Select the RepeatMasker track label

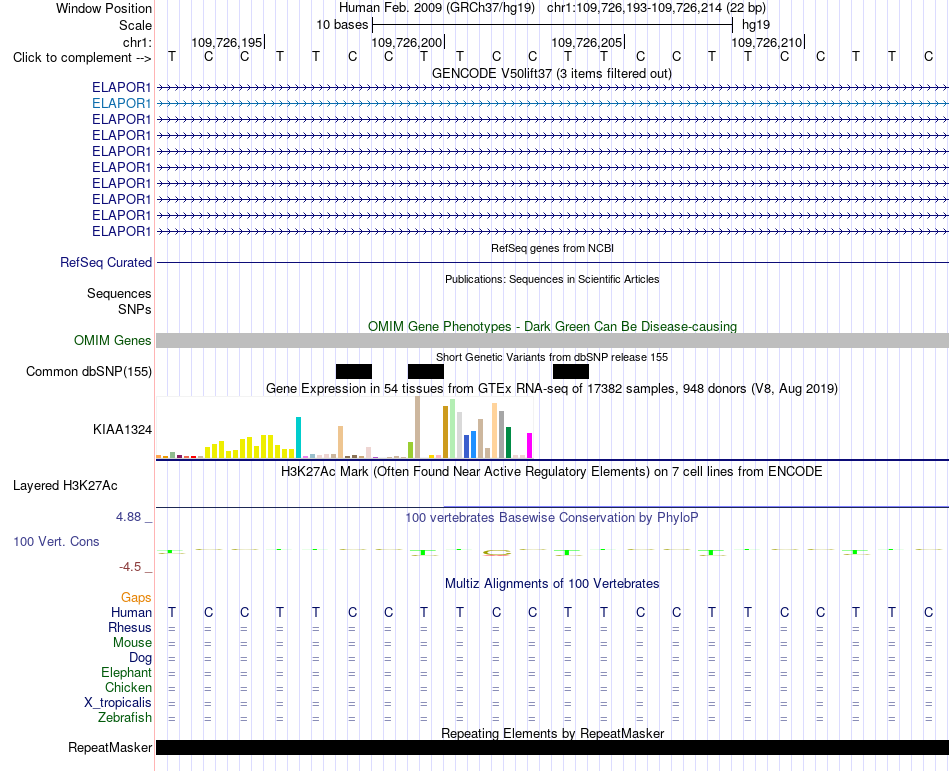[x=110, y=748]
